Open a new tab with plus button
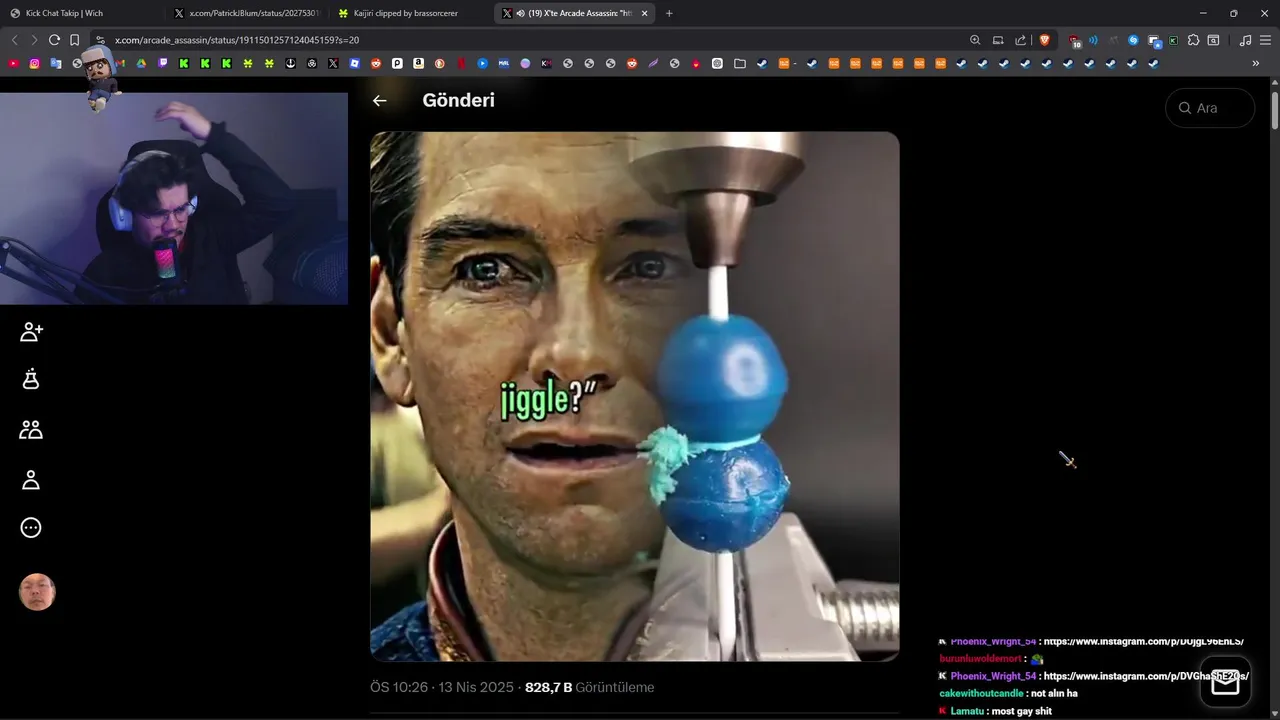This screenshot has height=720, width=1280. [x=669, y=13]
